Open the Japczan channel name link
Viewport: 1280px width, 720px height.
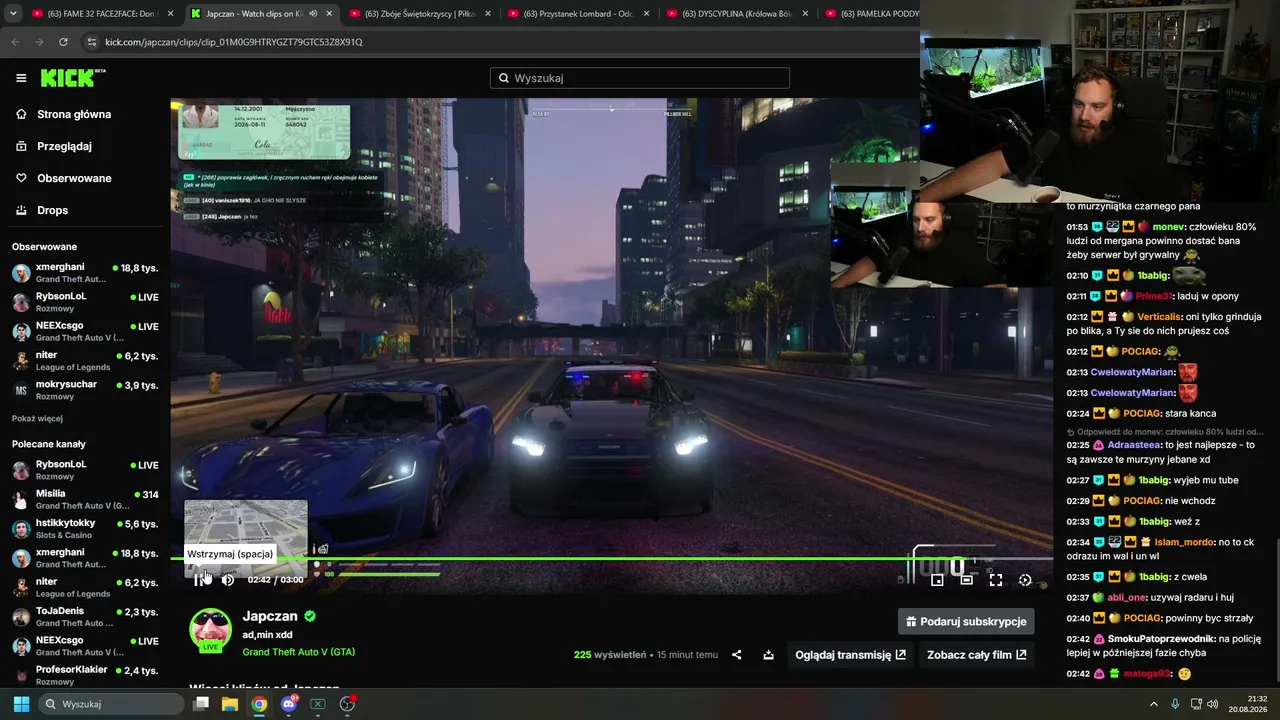pyautogui.click(x=270, y=616)
